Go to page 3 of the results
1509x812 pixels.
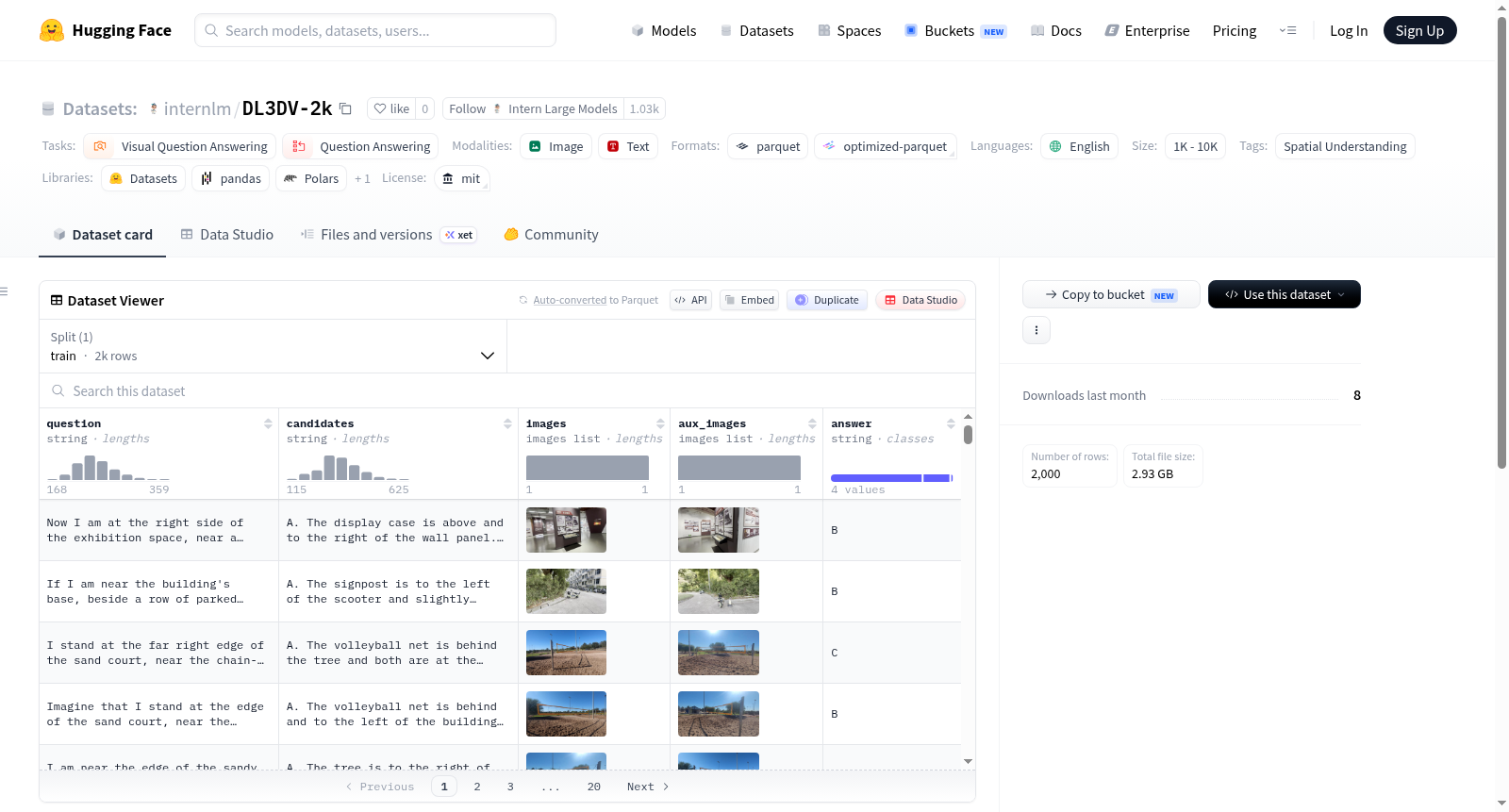pyautogui.click(x=510, y=787)
